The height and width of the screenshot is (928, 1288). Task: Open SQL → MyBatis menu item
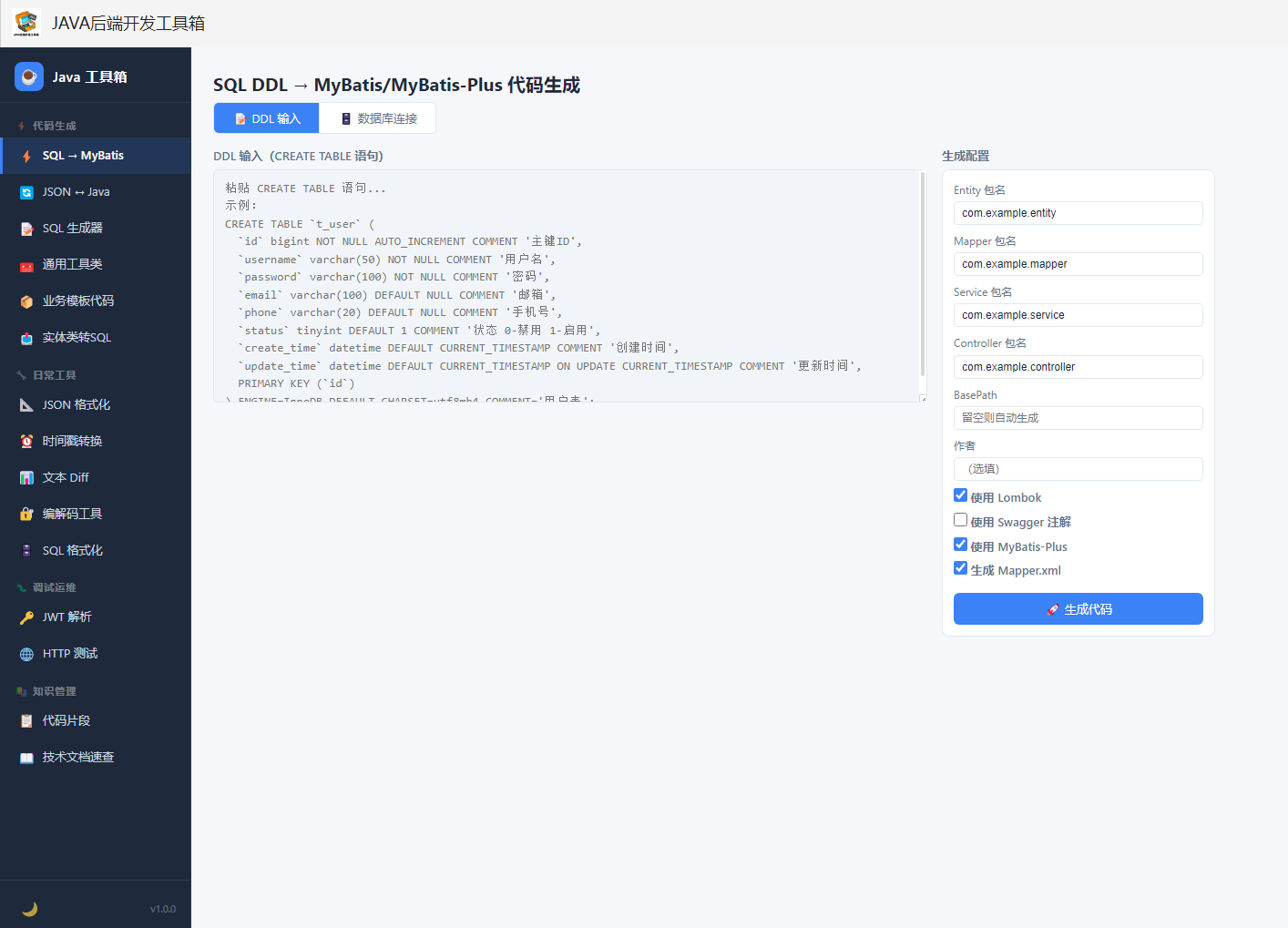(96, 156)
